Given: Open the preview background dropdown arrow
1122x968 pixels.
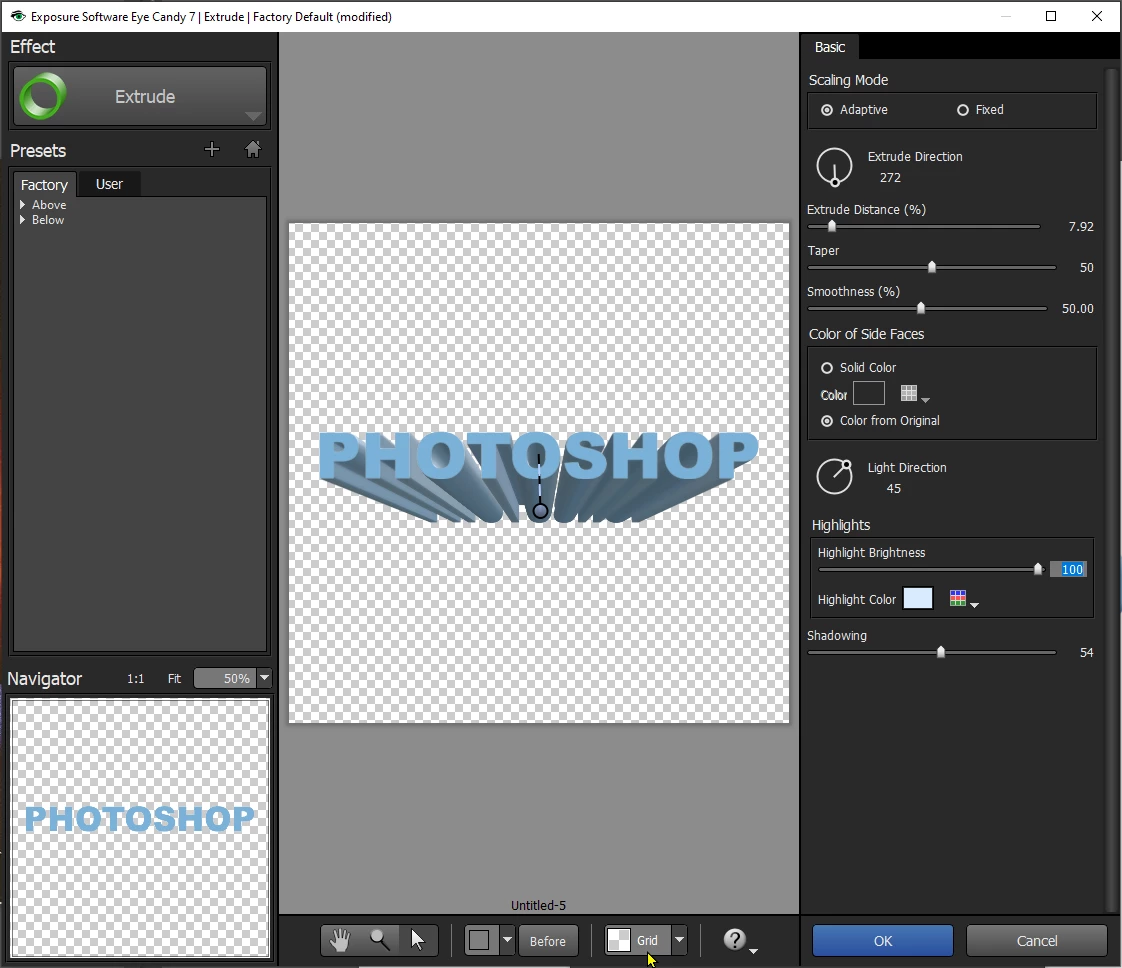Looking at the screenshot, I should (x=507, y=940).
